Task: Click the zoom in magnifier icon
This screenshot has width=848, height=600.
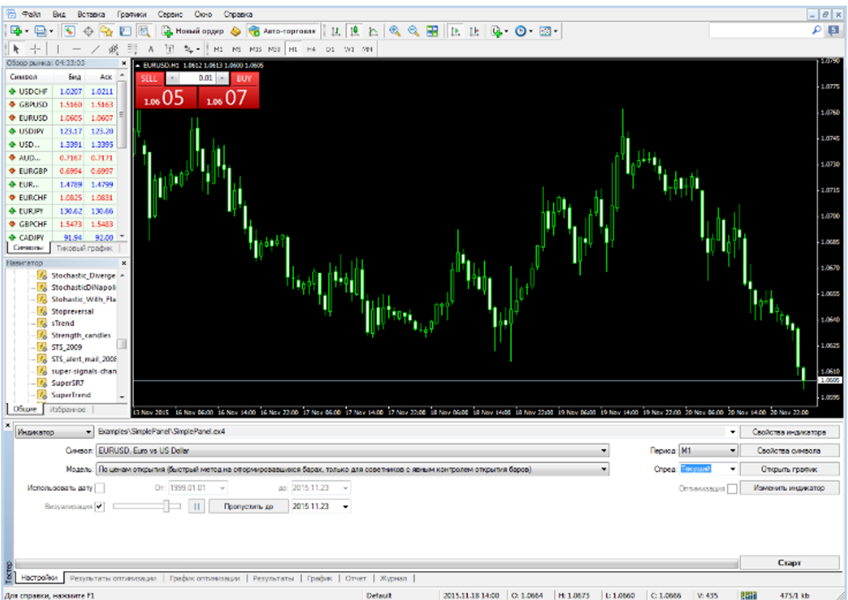Action: pyautogui.click(x=395, y=31)
